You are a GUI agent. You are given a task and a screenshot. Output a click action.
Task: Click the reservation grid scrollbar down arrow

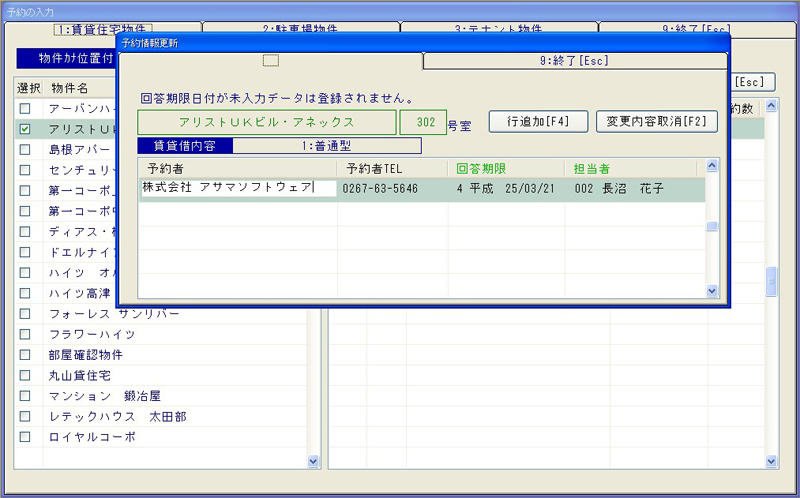[x=712, y=290]
